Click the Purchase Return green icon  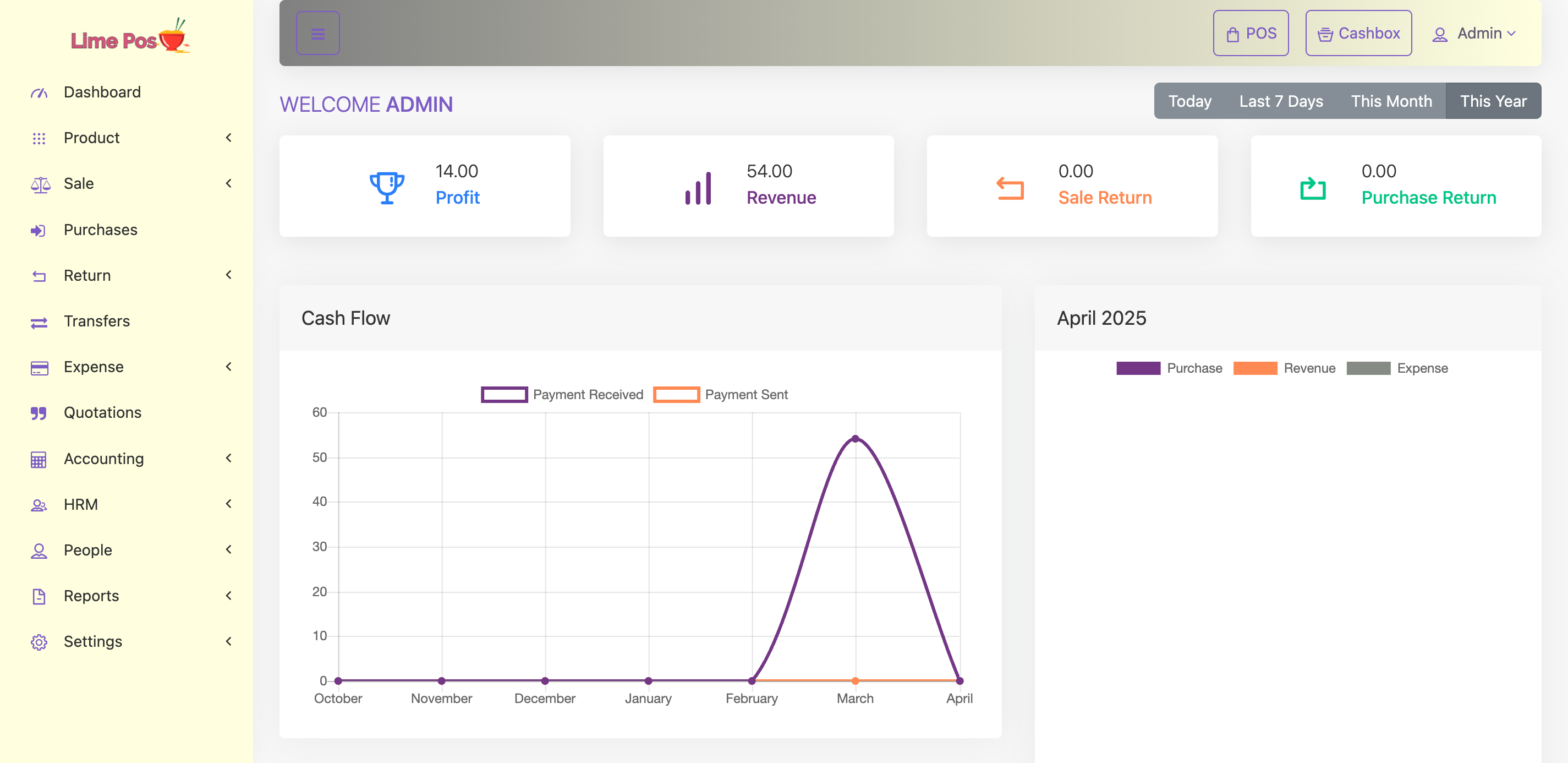(1313, 188)
